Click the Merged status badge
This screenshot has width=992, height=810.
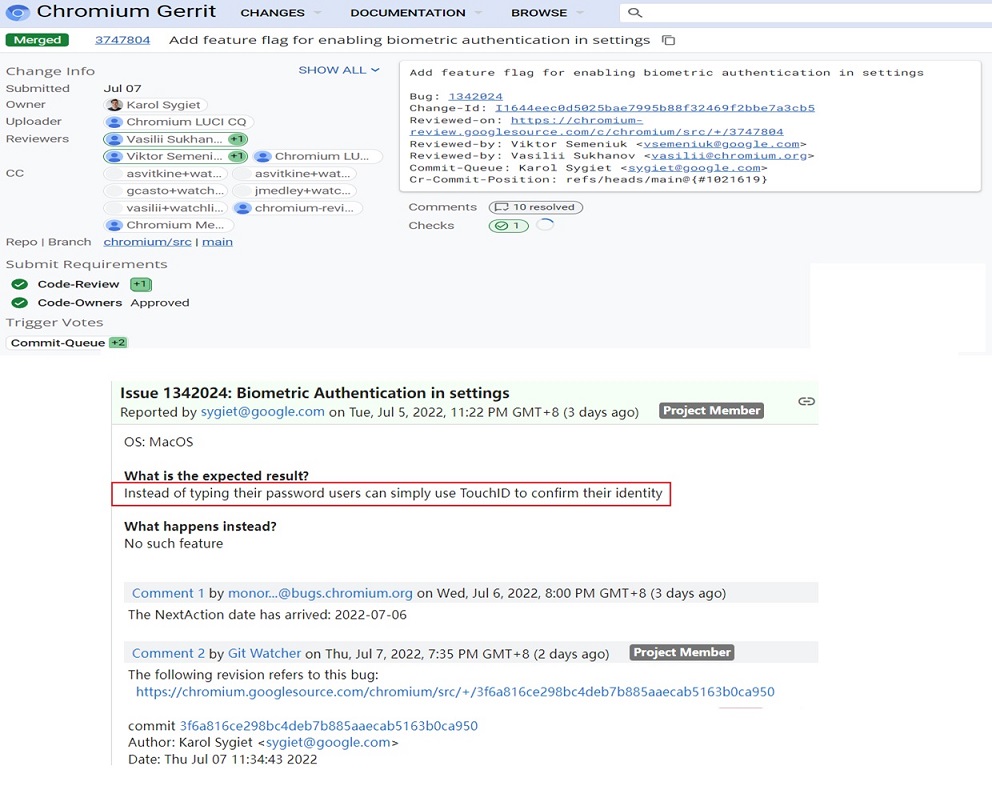coord(37,40)
